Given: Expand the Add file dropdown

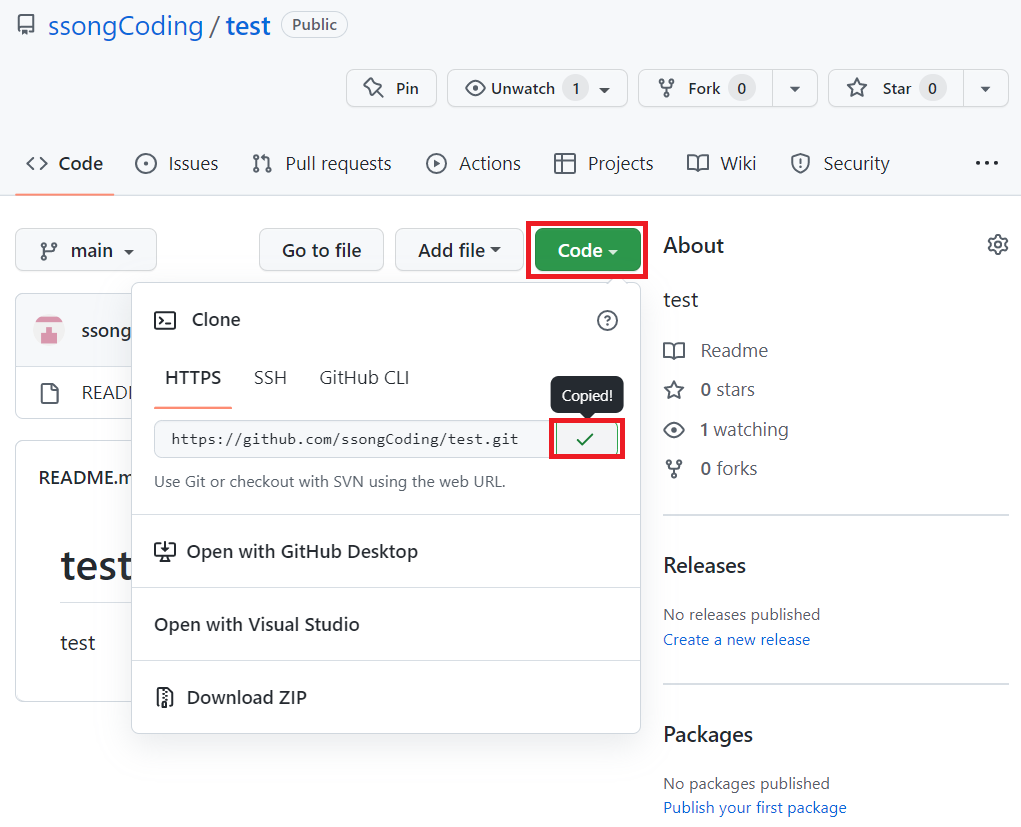Looking at the screenshot, I should 459,250.
